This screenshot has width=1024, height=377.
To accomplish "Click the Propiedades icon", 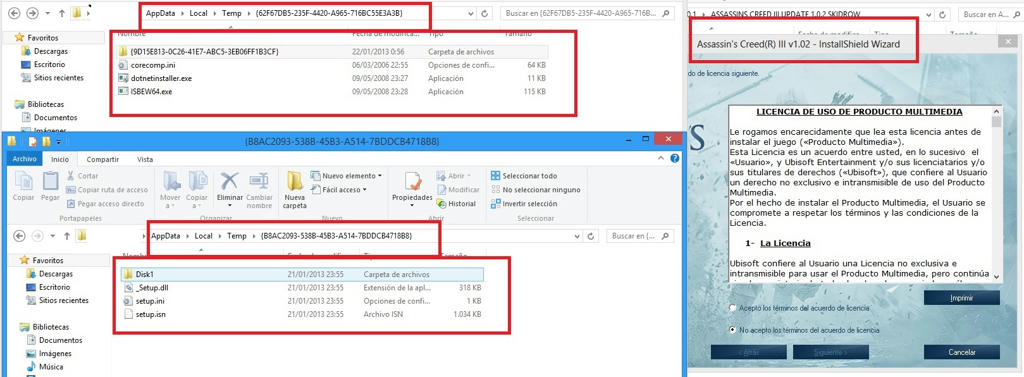I will [412, 181].
